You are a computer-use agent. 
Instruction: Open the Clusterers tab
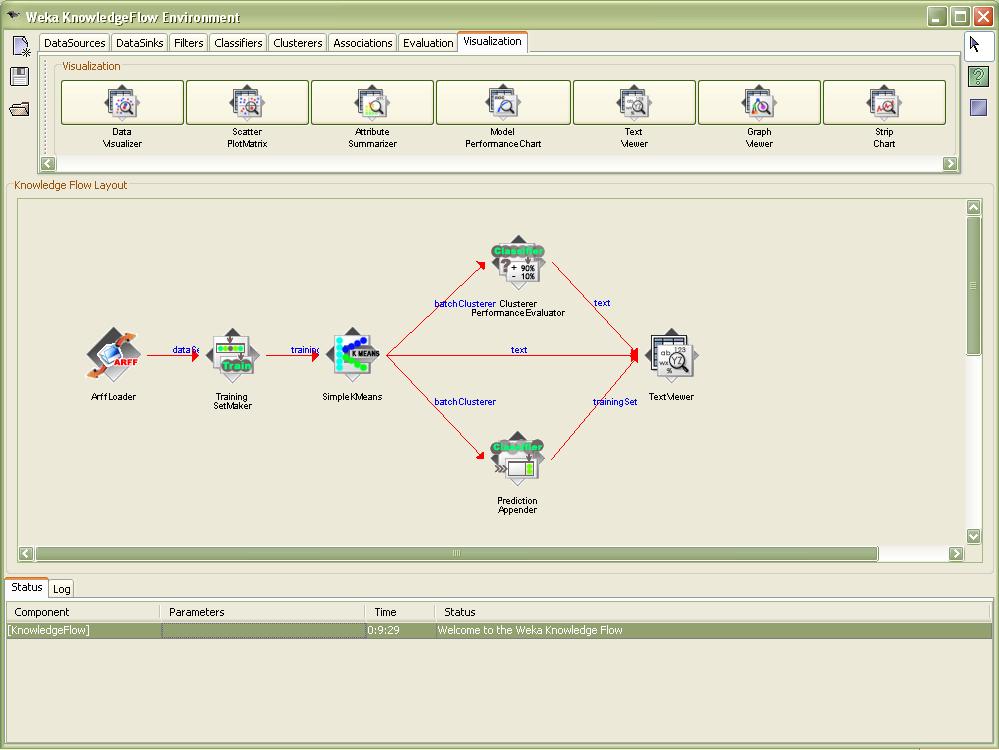pos(298,43)
